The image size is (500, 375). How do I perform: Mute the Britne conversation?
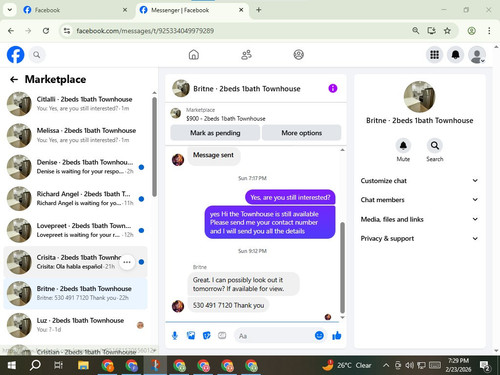coord(403,146)
